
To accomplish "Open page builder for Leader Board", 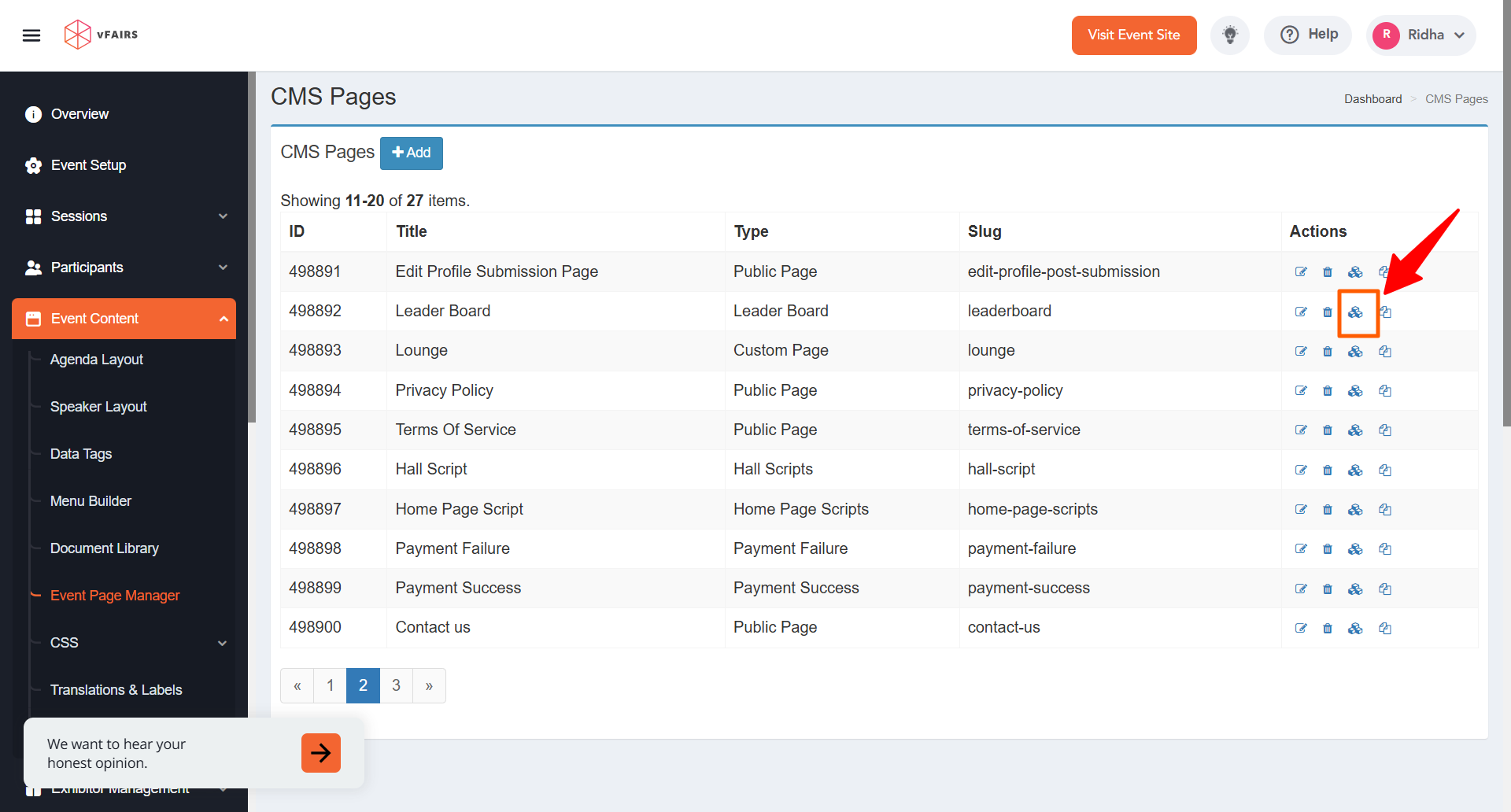I will [x=1355, y=312].
